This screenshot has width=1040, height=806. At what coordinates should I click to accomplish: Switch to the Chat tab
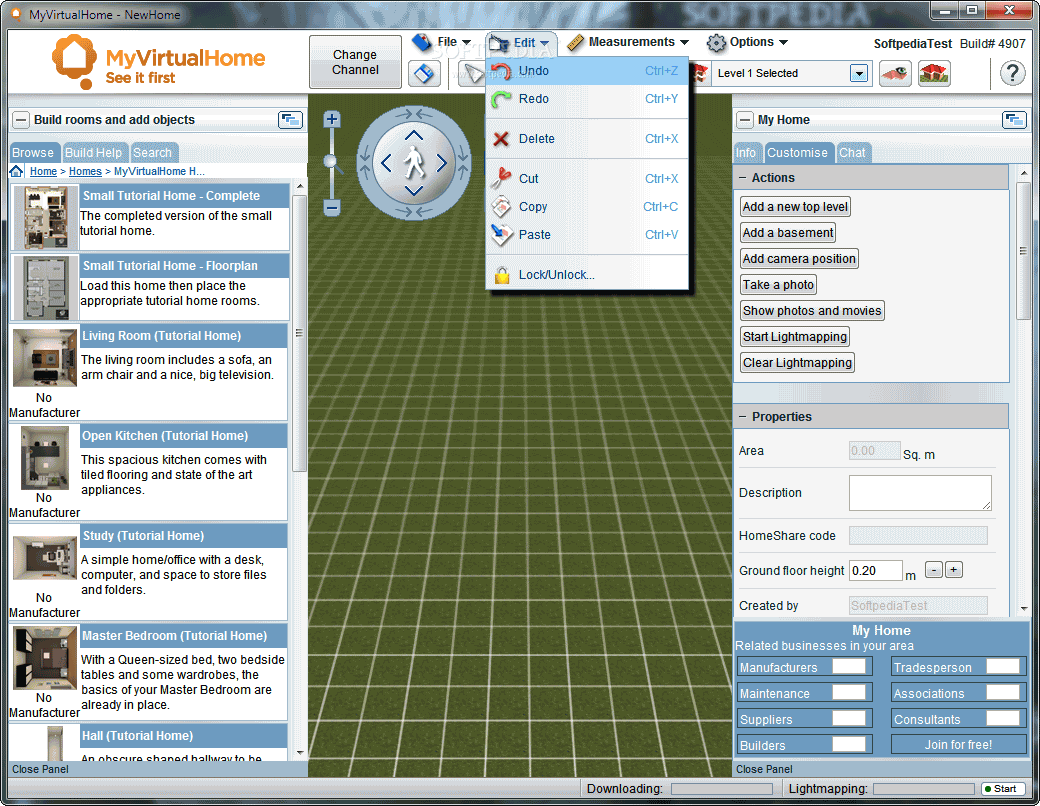pyautogui.click(x=852, y=153)
